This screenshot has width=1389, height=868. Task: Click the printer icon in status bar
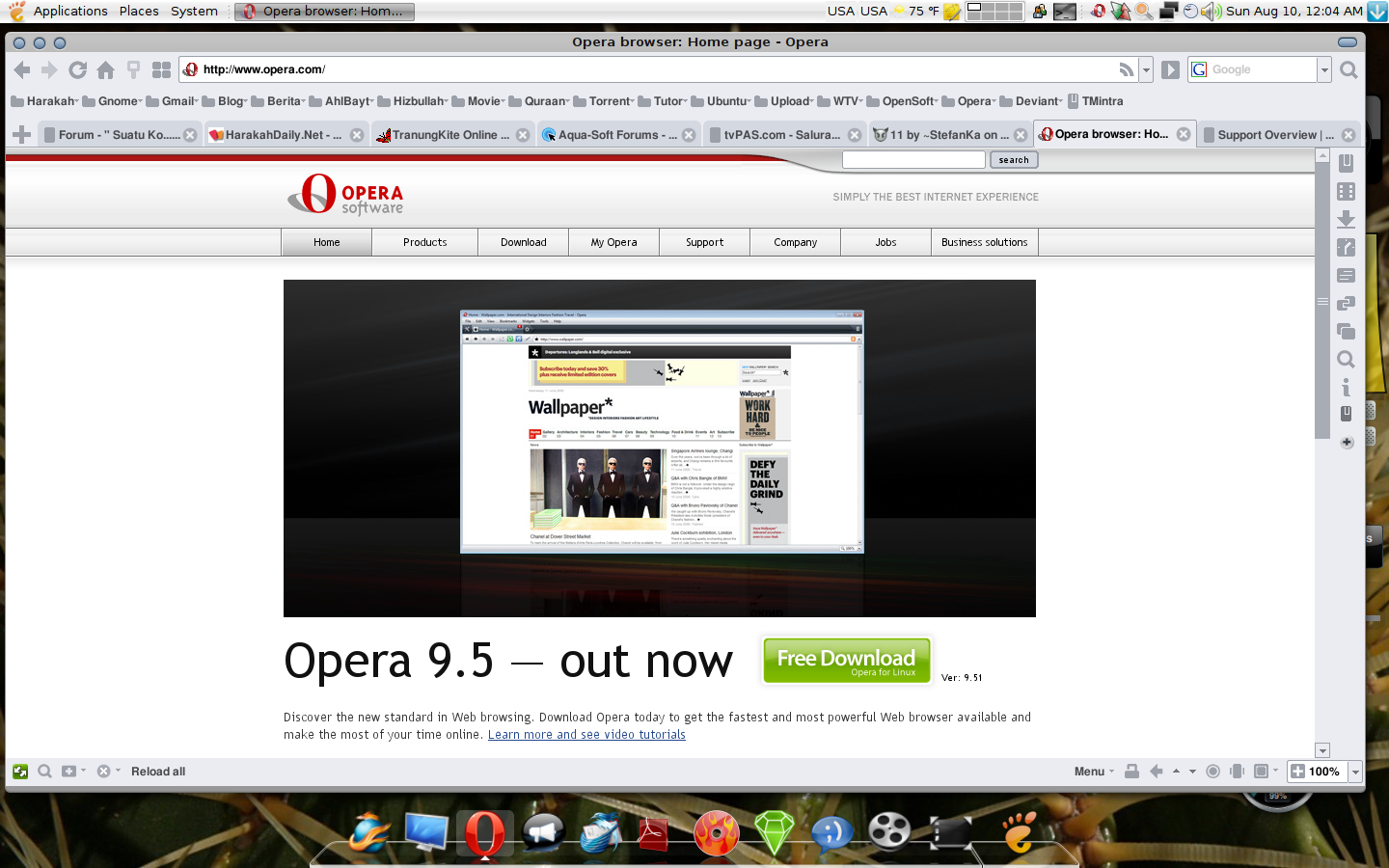coord(1132,772)
